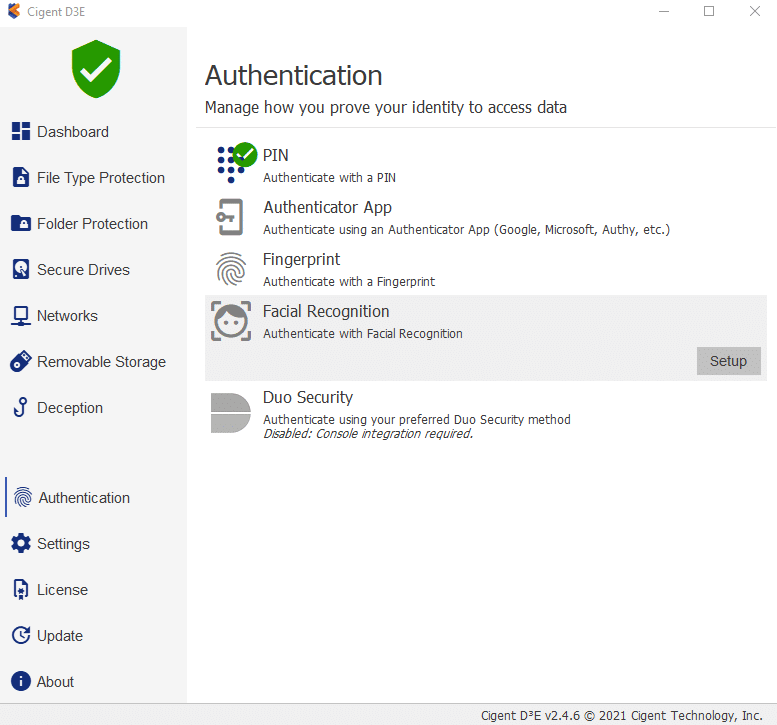Click 'Disabled: Console integration required.' note
The image size is (777, 725).
[368, 434]
